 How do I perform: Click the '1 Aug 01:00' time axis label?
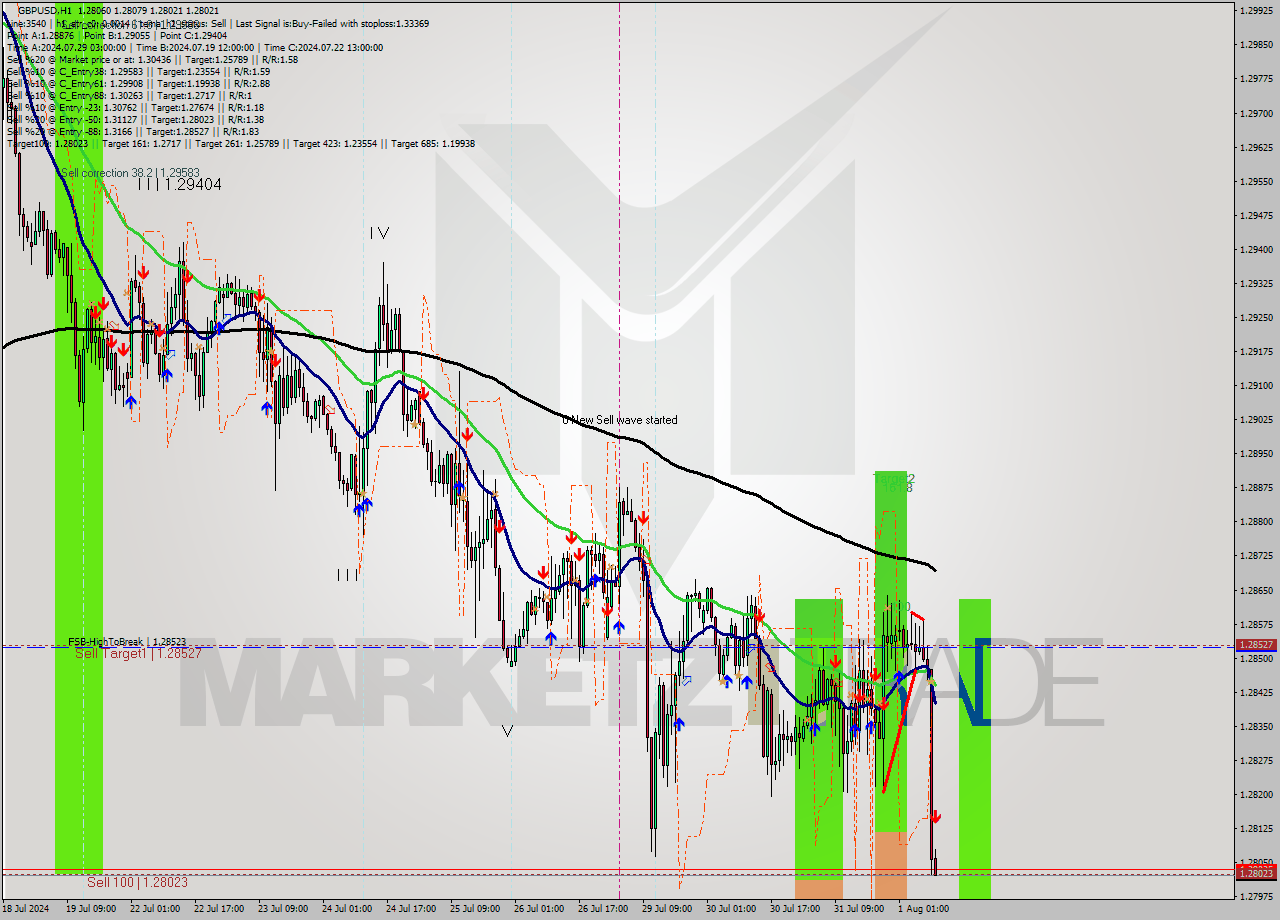point(923,909)
